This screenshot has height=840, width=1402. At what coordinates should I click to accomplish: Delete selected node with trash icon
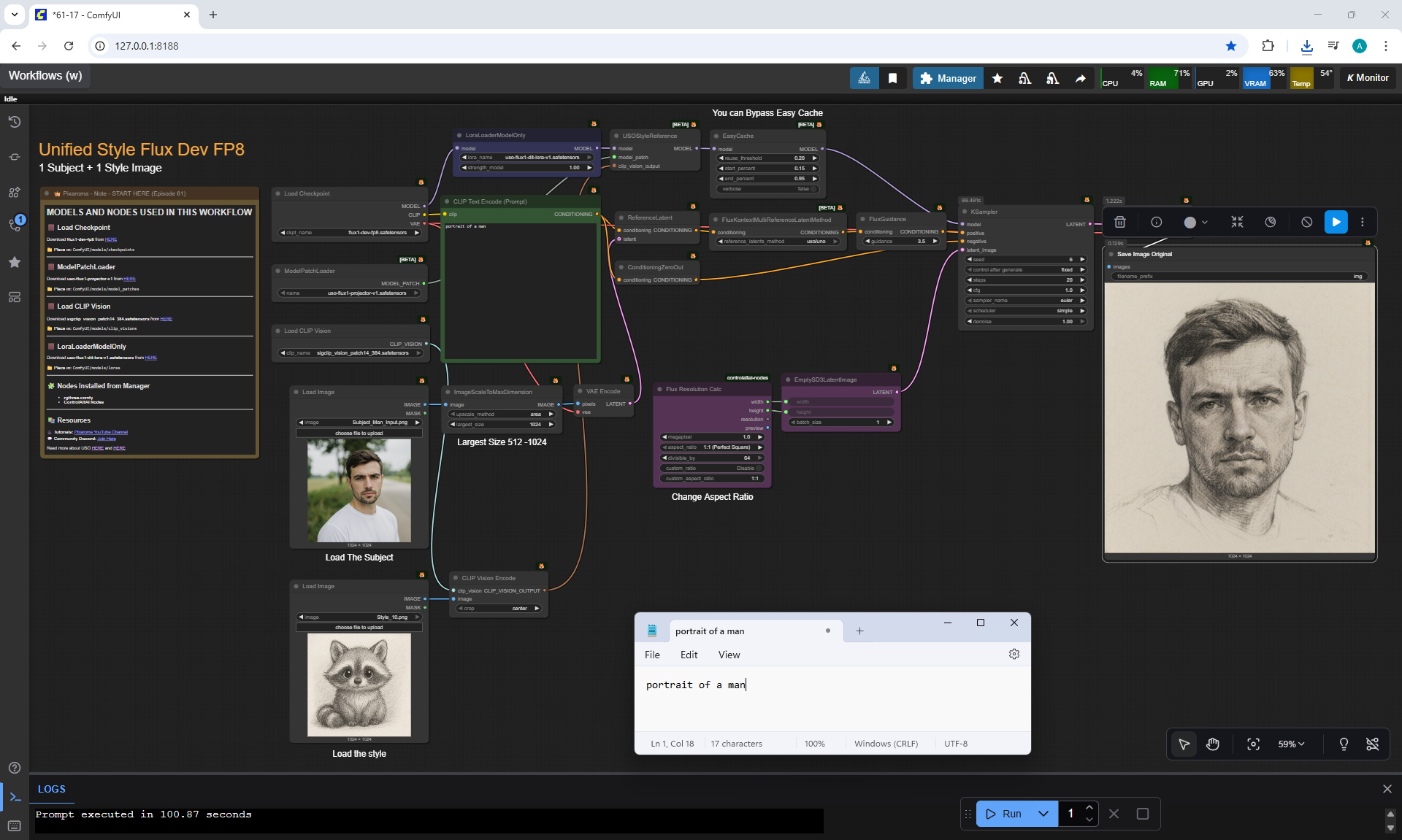(1120, 222)
